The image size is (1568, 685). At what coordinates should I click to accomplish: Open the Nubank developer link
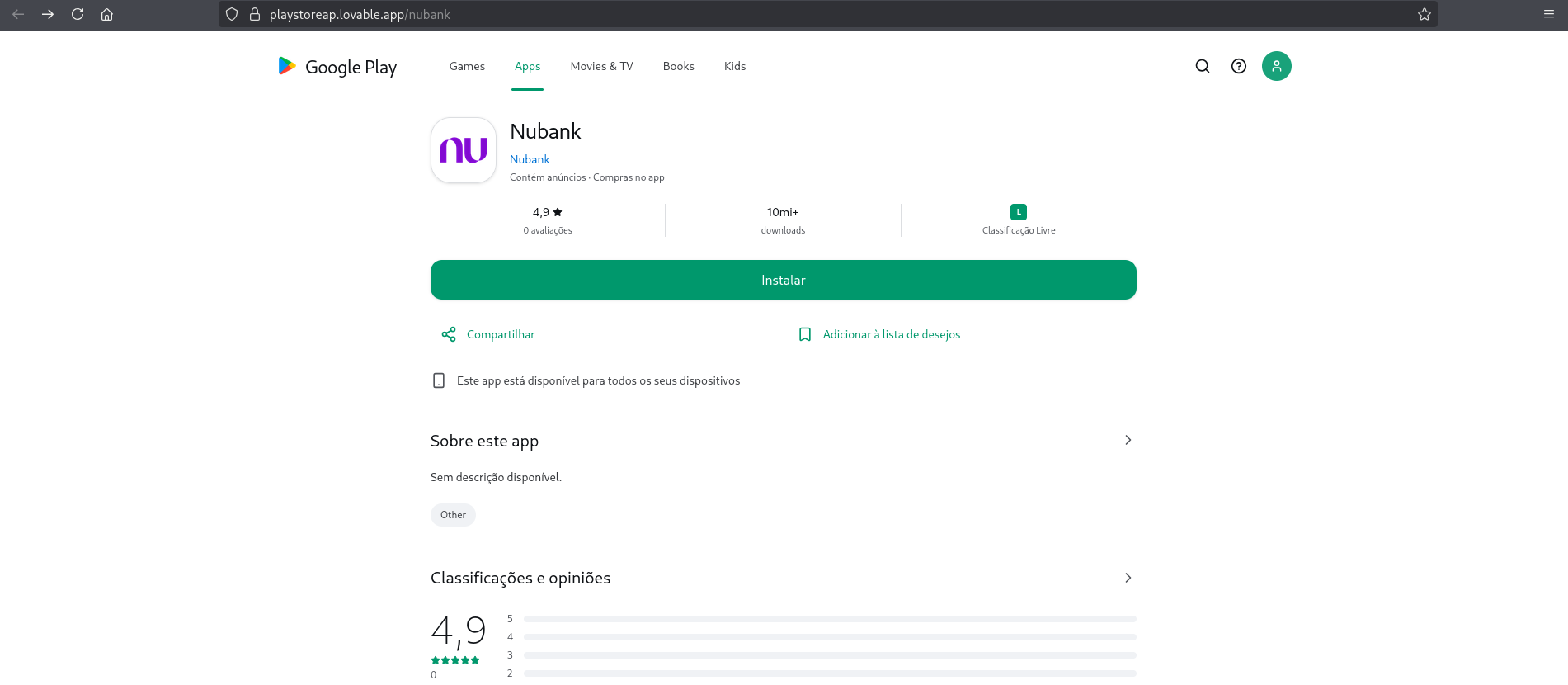click(530, 159)
